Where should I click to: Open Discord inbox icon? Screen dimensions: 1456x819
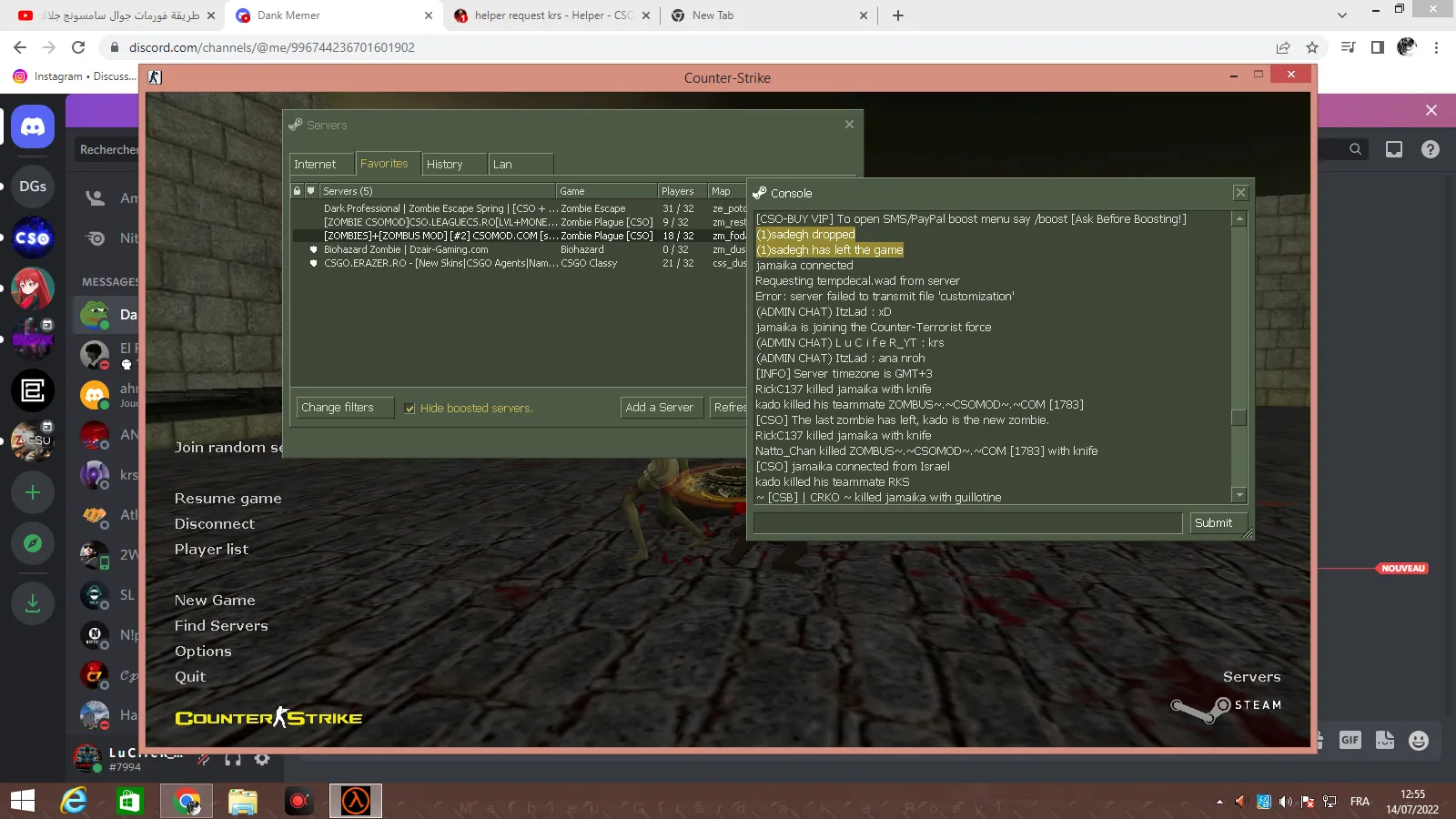coord(1394,149)
